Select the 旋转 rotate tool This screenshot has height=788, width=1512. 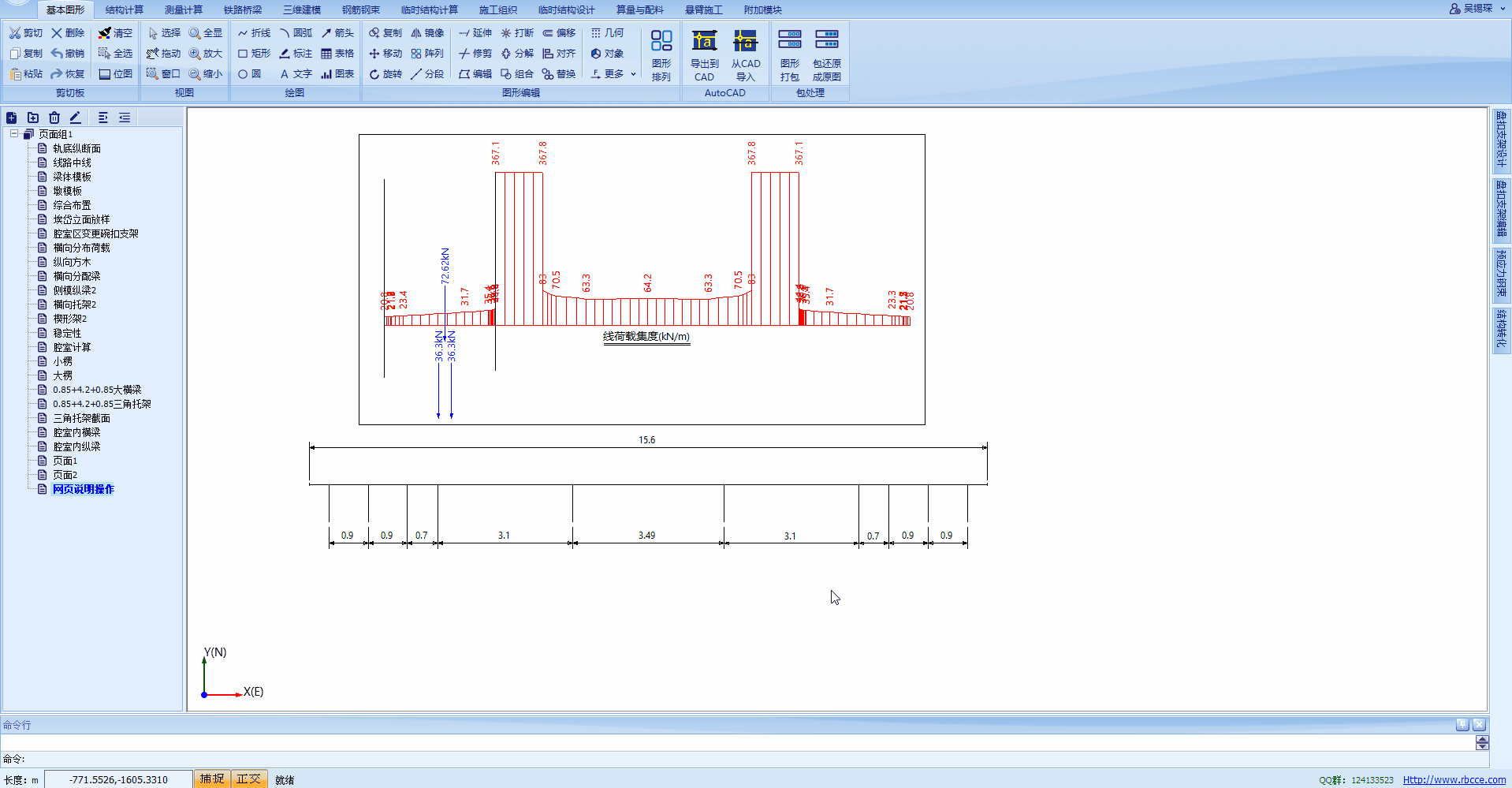[x=385, y=74]
